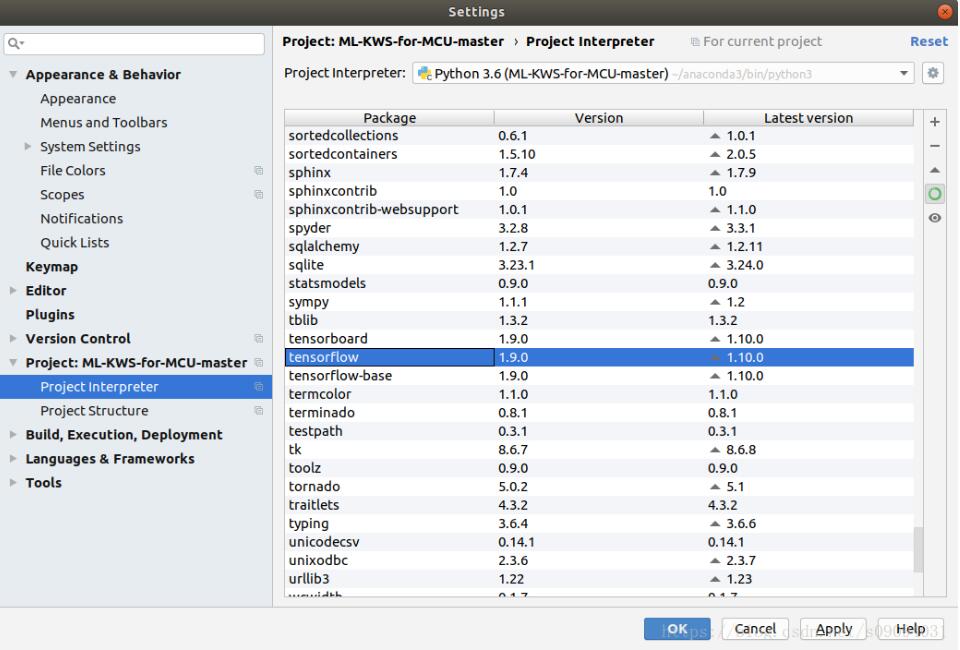
Task: Select the termcolor package row
Action: [x=599, y=394]
